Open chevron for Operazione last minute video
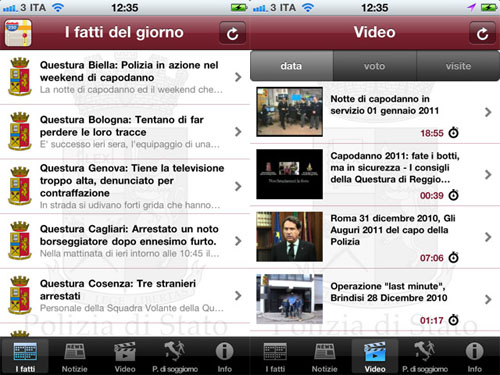This screenshot has width=500, height=375. (x=488, y=299)
